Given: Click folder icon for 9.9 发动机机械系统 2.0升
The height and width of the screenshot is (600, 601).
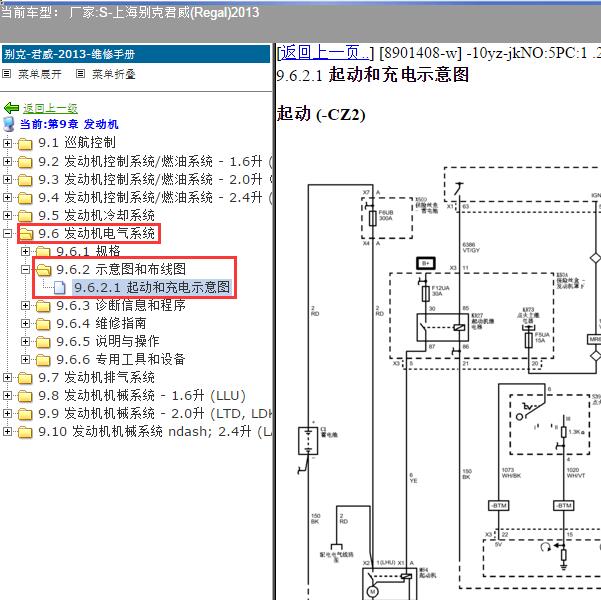Looking at the screenshot, I should point(25,414).
